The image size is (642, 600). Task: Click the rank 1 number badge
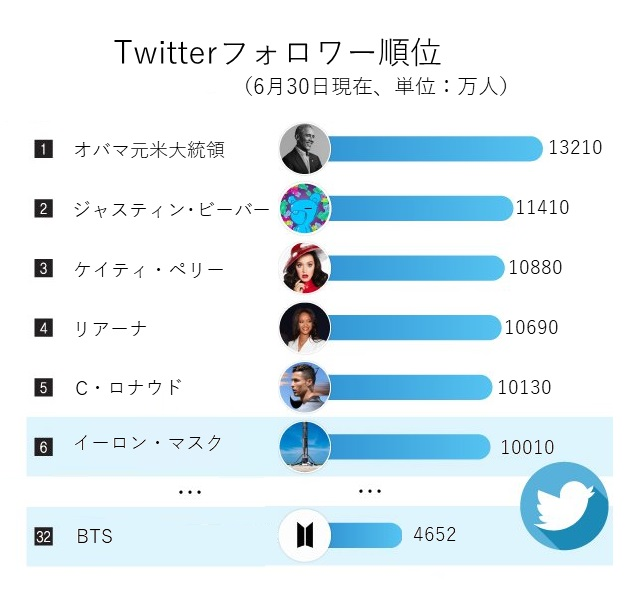(43, 149)
